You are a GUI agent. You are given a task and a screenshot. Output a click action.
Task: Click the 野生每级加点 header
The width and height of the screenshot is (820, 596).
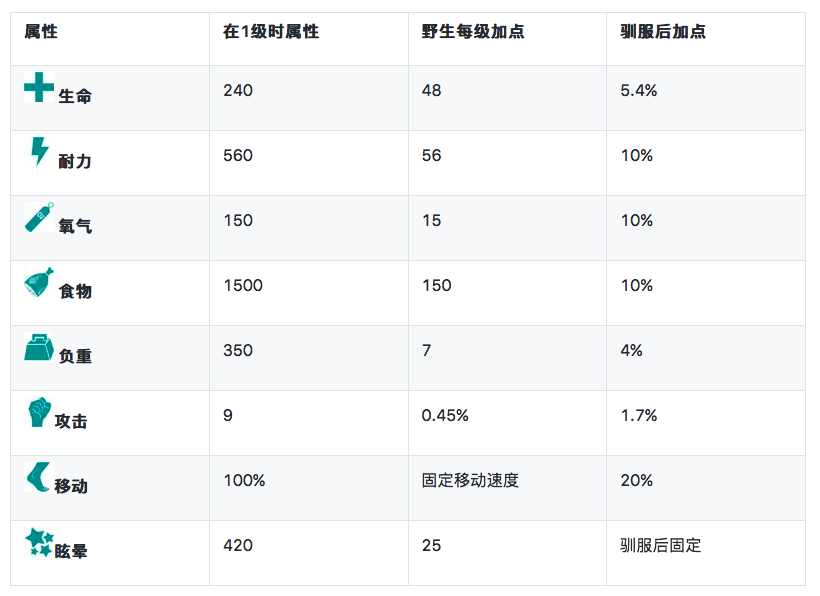pos(473,32)
